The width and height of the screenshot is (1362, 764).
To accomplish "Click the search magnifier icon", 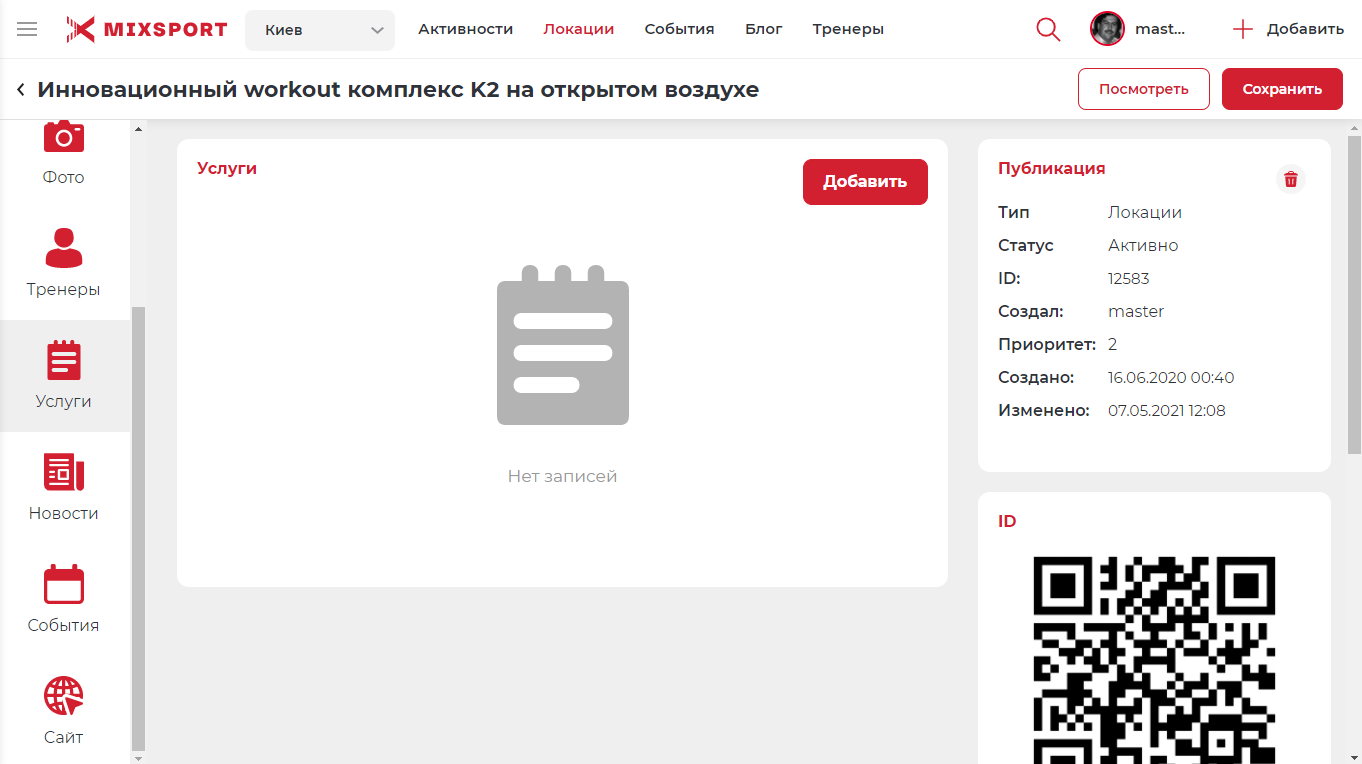I will click(x=1048, y=30).
